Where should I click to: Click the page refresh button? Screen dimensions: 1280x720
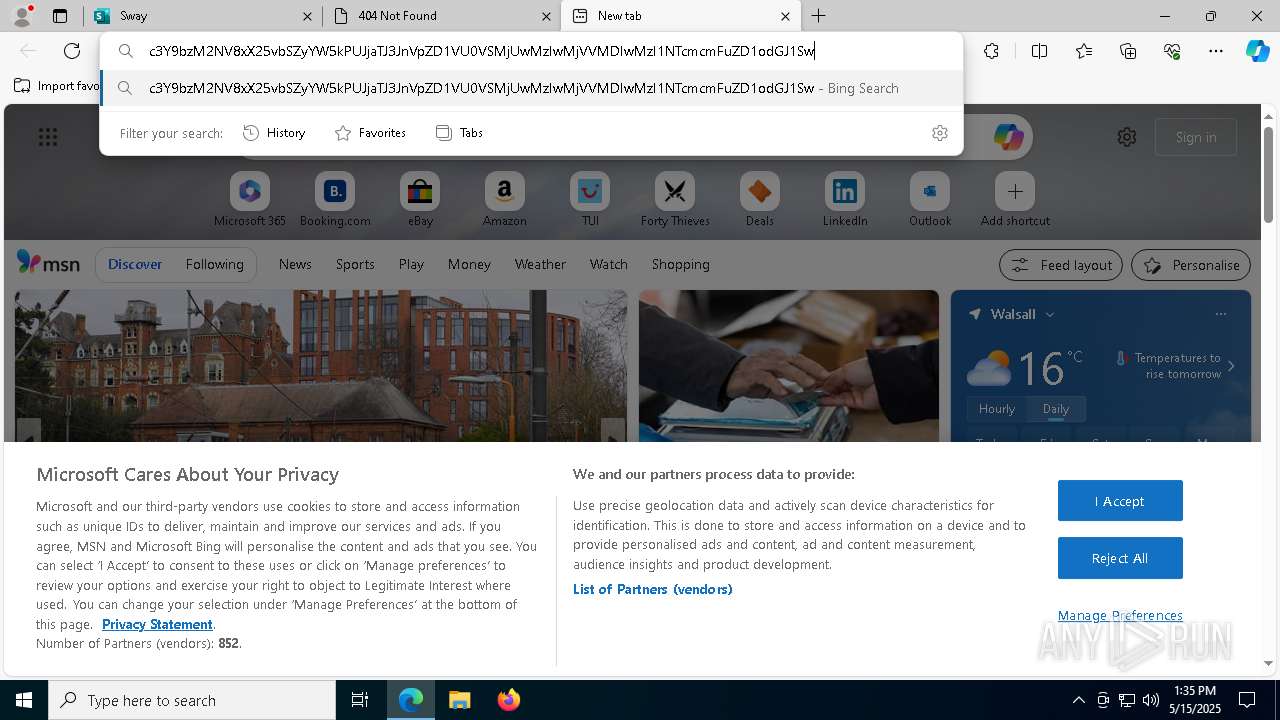(72, 51)
